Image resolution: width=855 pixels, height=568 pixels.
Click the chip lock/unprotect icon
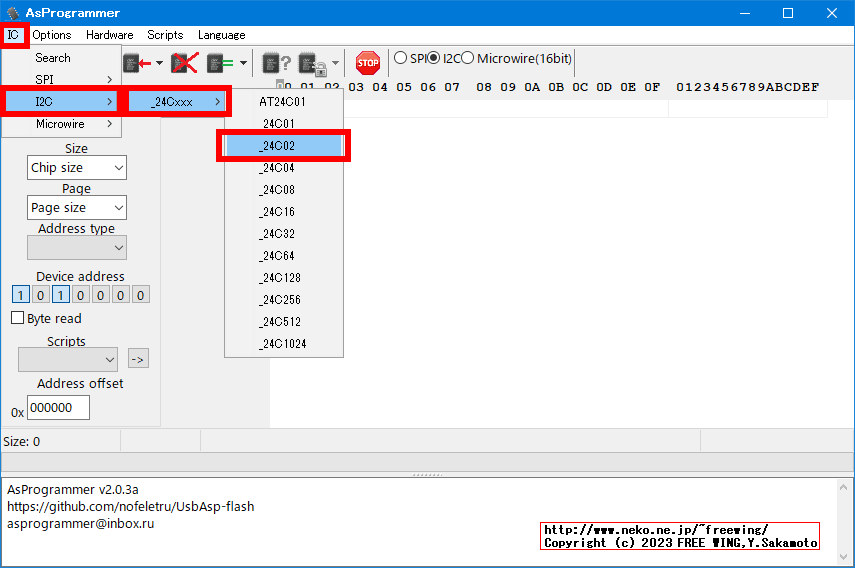tap(311, 64)
